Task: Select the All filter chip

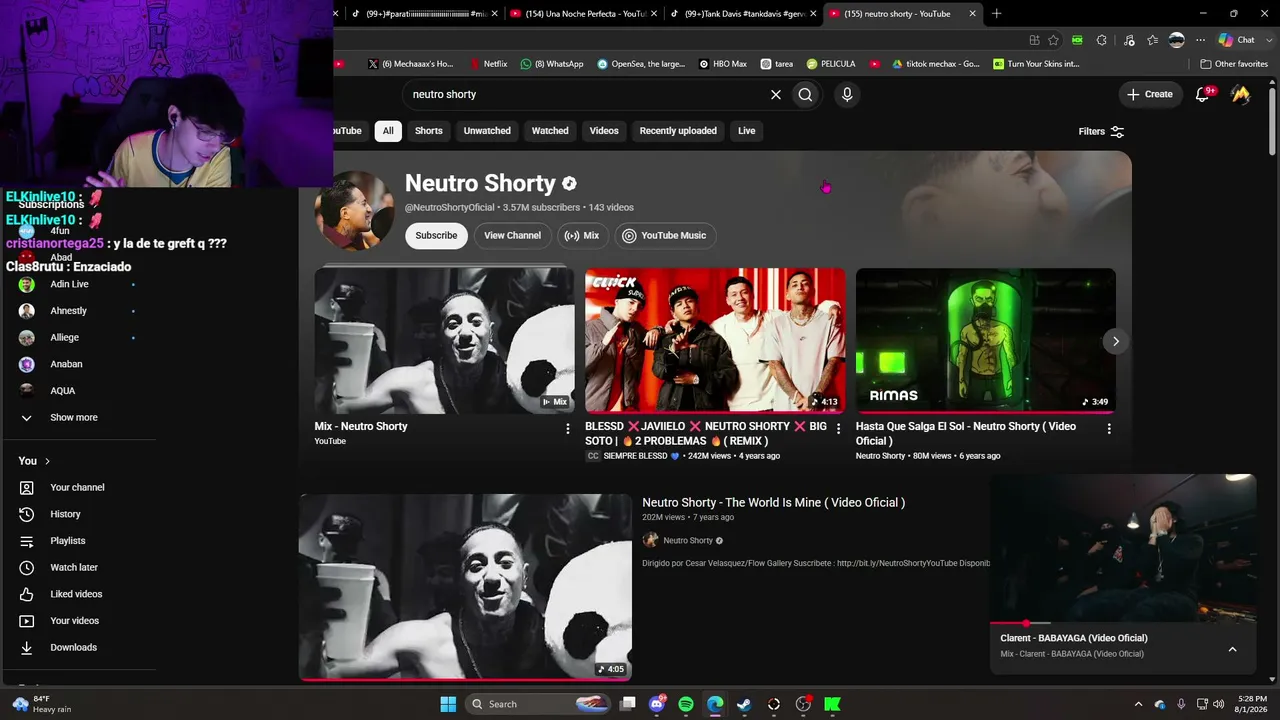Action: 388,131
